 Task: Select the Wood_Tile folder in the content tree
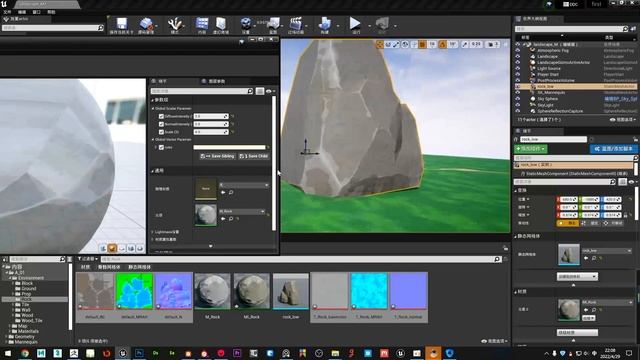click(32, 321)
